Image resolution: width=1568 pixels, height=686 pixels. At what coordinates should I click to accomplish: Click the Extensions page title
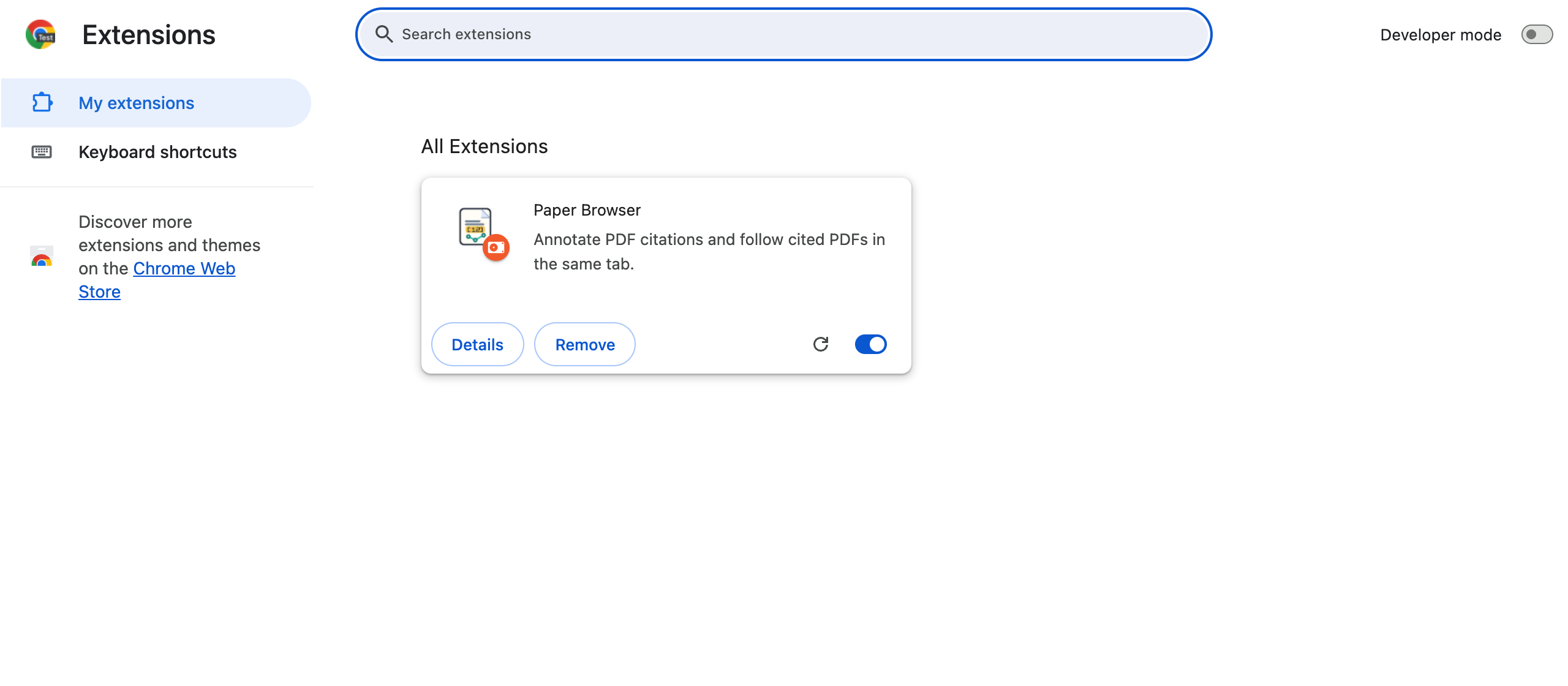[149, 35]
